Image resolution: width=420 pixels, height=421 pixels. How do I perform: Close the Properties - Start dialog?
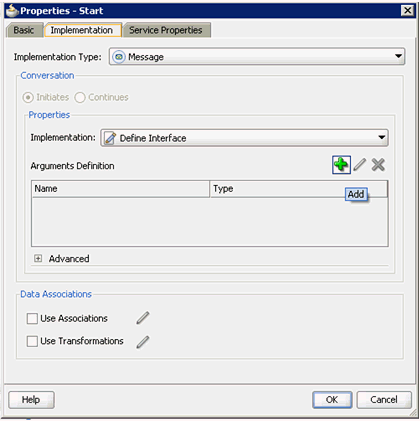(x=407, y=11)
